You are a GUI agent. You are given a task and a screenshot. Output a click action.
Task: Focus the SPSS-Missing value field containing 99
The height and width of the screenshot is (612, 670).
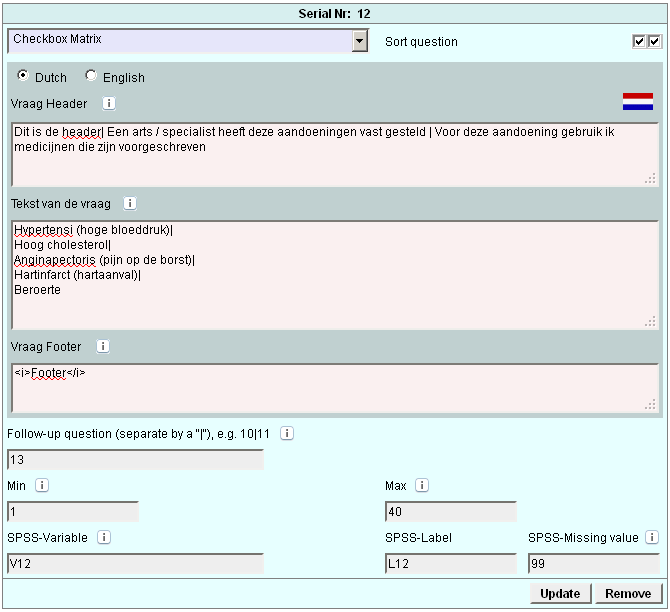(594, 564)
